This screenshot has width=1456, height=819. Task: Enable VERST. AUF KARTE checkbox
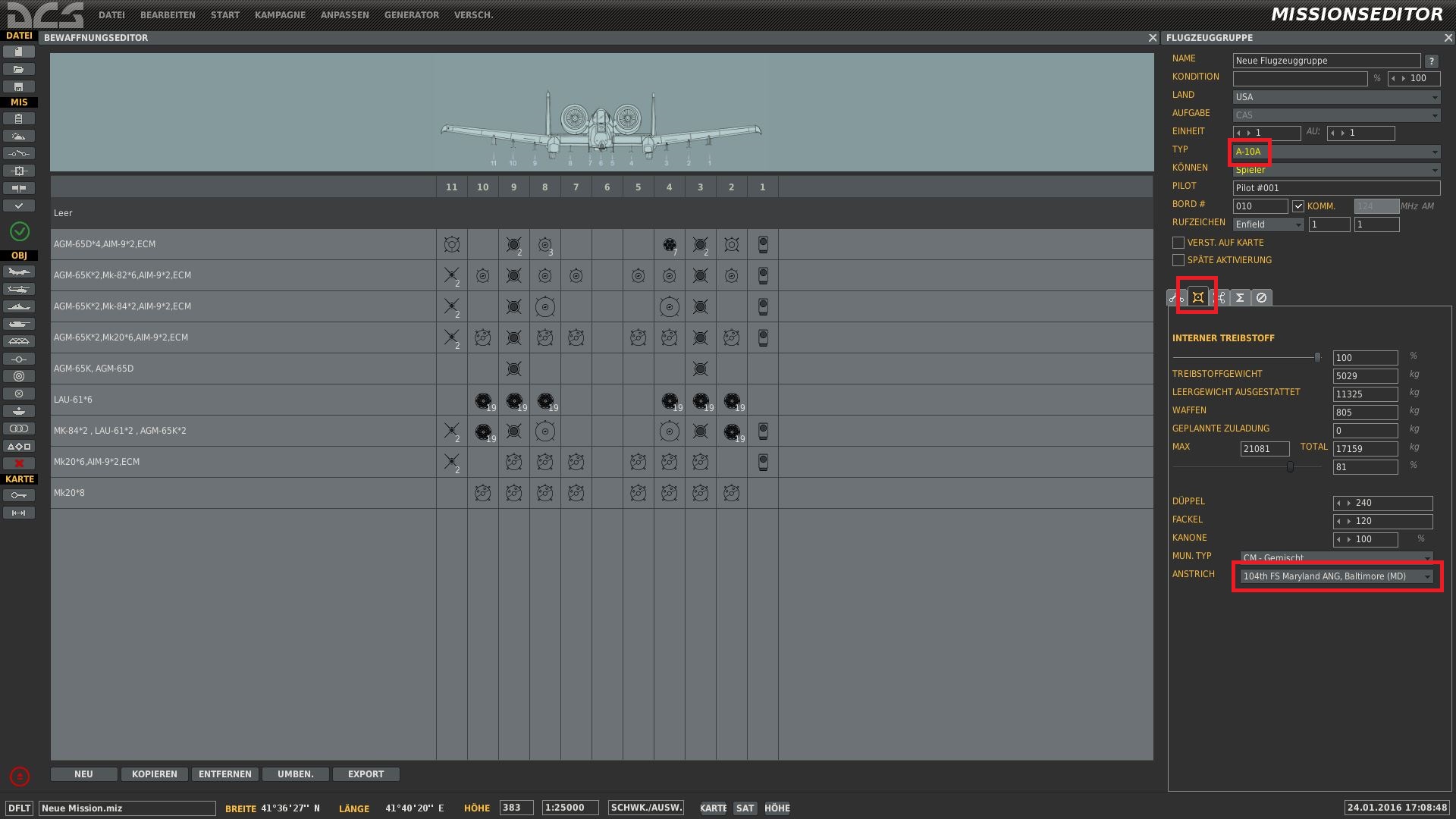1178,243
